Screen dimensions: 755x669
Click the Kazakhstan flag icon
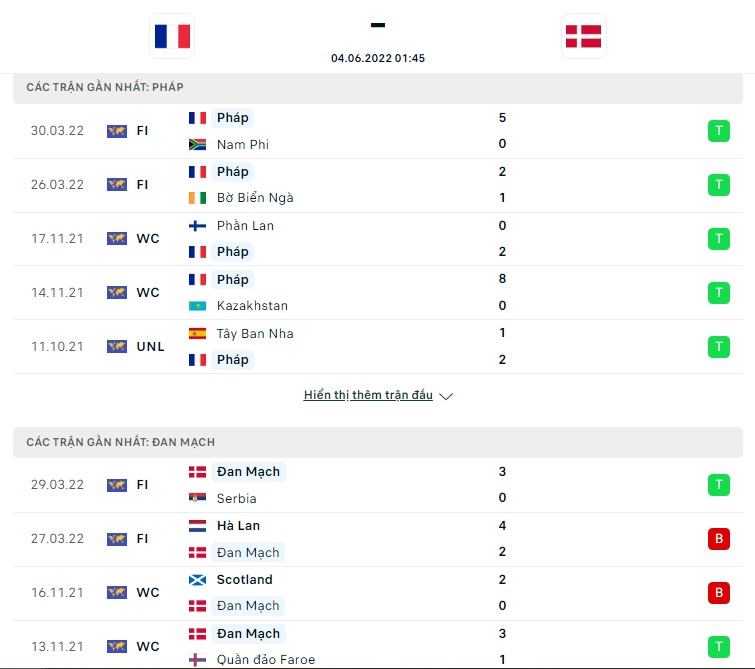coord(197,306)
